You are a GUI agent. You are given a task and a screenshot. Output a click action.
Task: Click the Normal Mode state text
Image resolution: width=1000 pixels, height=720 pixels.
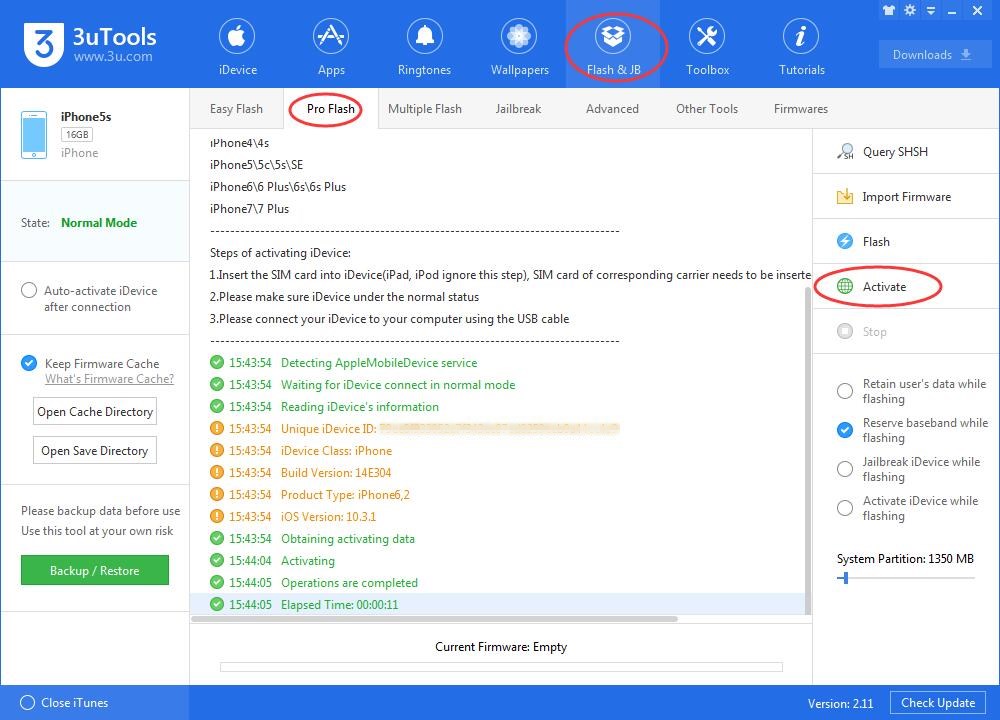pyautogui.click(x=99, y=223)
